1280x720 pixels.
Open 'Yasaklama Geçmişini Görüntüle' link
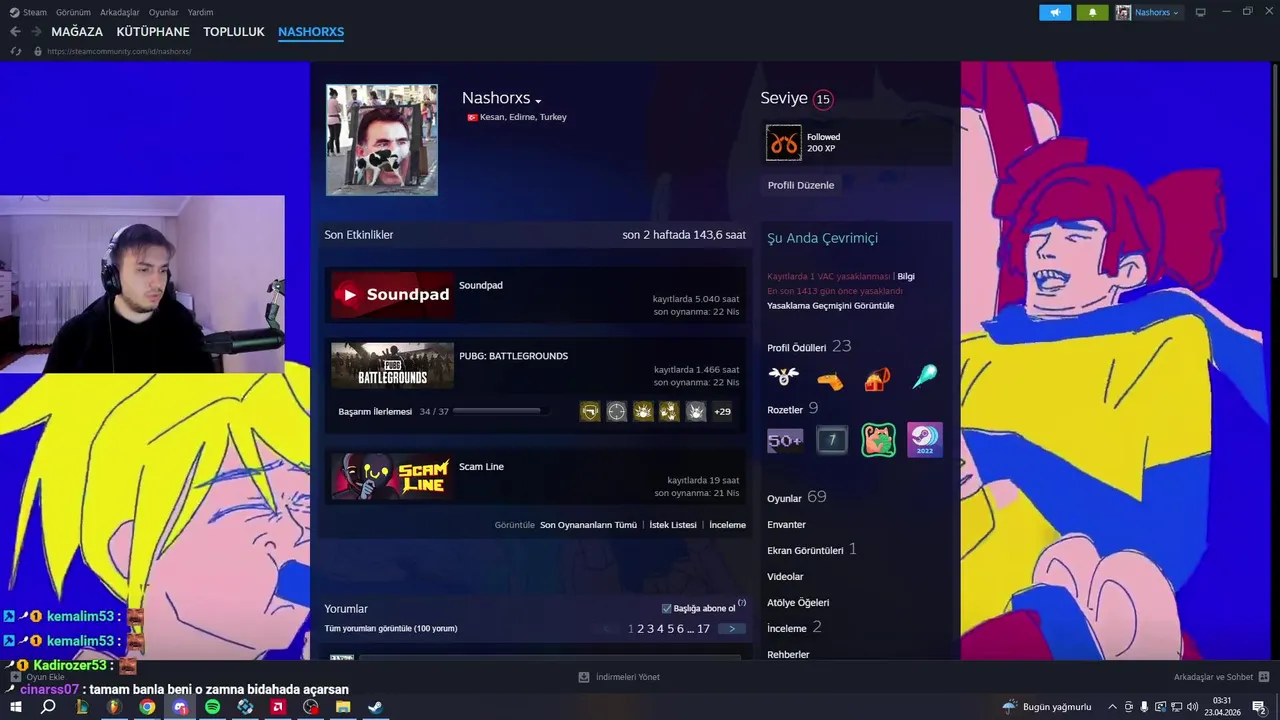tap(830, 306)
